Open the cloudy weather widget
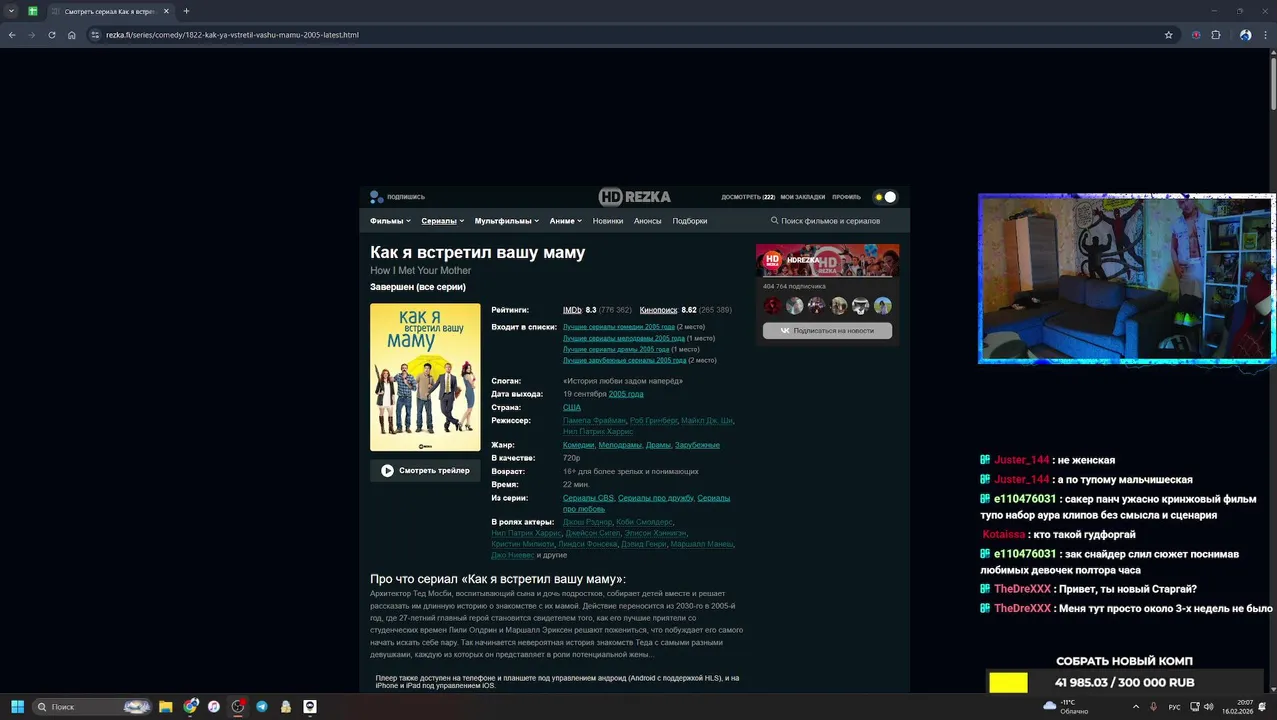1277x720 pixels. [x=1064, y=706]
